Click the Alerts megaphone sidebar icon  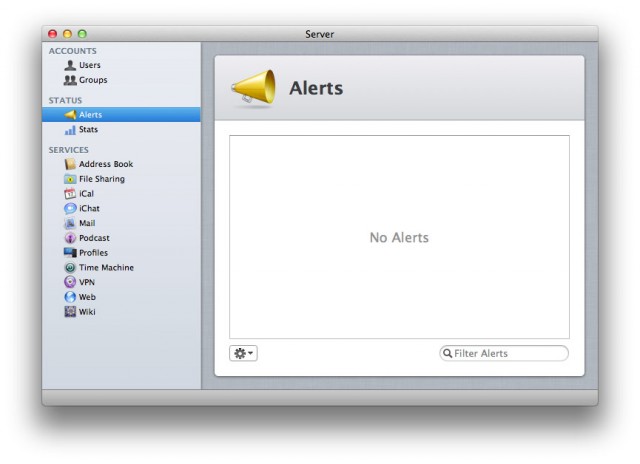pos(70,115)
